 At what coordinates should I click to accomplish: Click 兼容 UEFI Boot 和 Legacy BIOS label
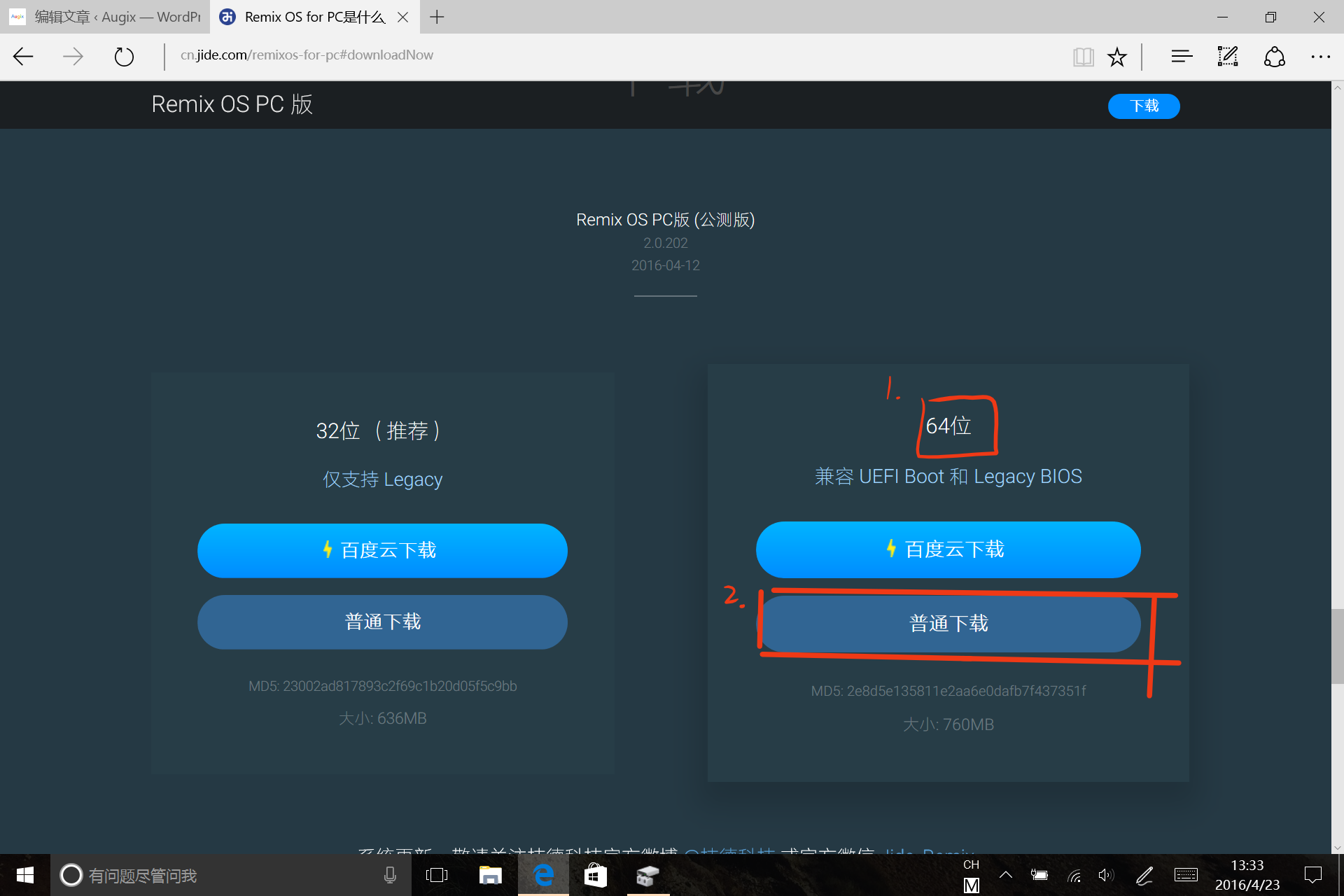pyautogui.click(x=948, y=477)
